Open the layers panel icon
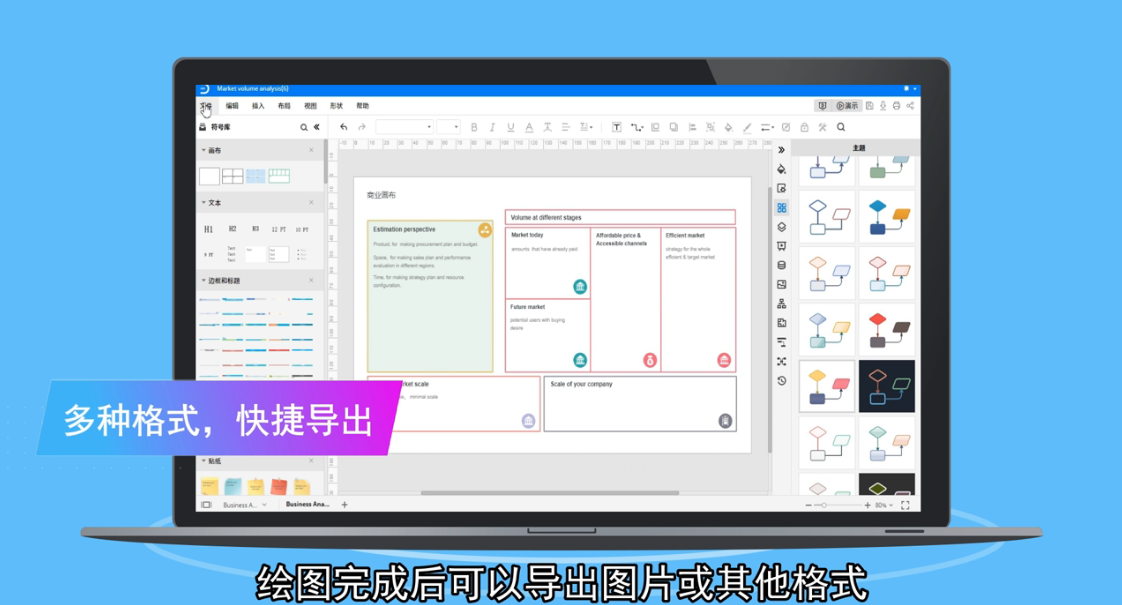 [x=781, y=227]
